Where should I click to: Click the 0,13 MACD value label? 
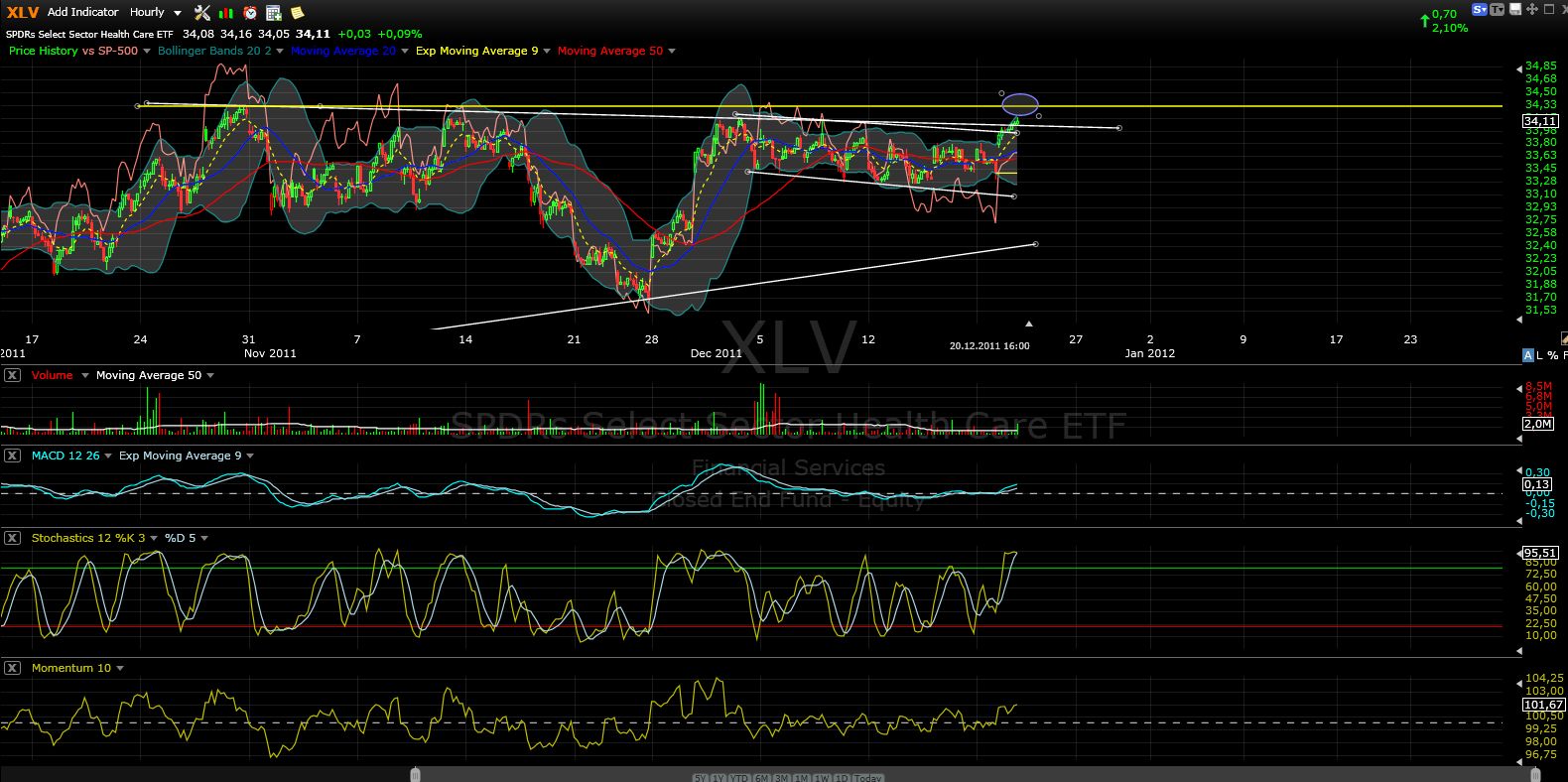(x=1537, y=484)
